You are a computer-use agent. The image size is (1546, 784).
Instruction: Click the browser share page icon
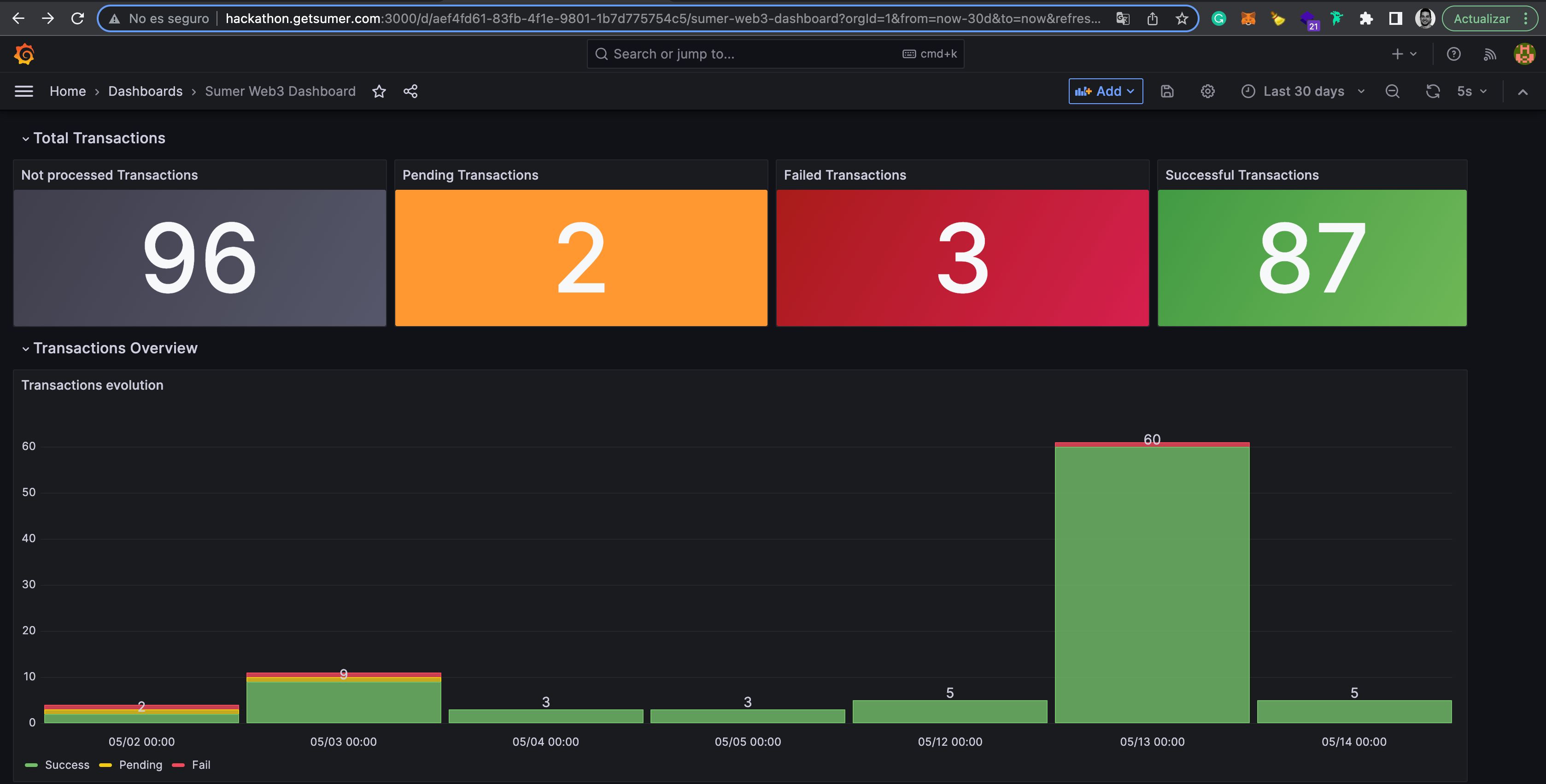[x=1152, y=18]
